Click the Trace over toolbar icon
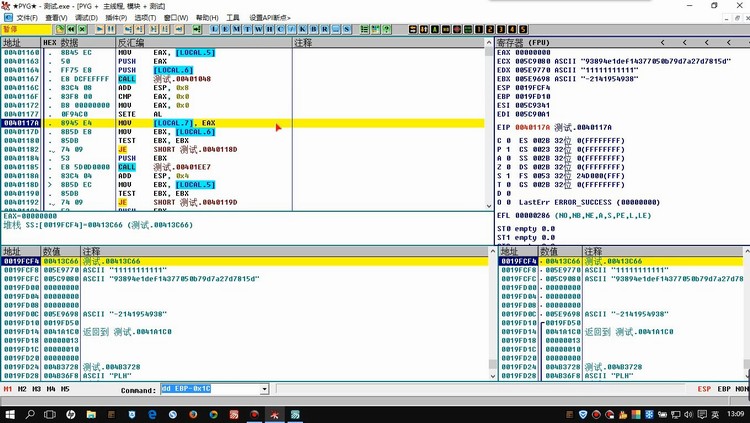Image resolution: width=750 pixels, height=423 pixels. coord(165,29)
